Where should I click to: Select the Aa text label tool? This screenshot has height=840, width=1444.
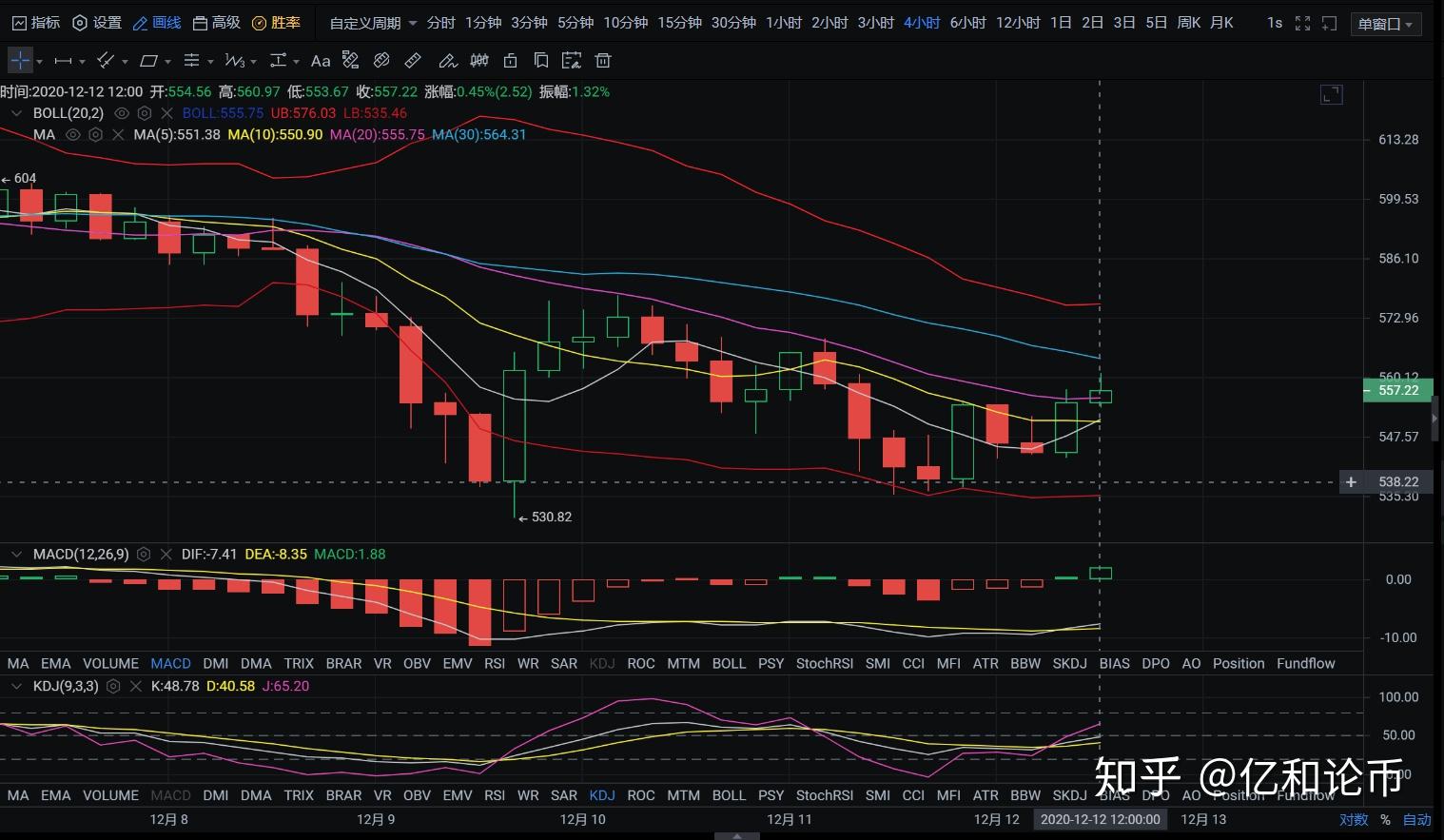click(x=321, y=61)
